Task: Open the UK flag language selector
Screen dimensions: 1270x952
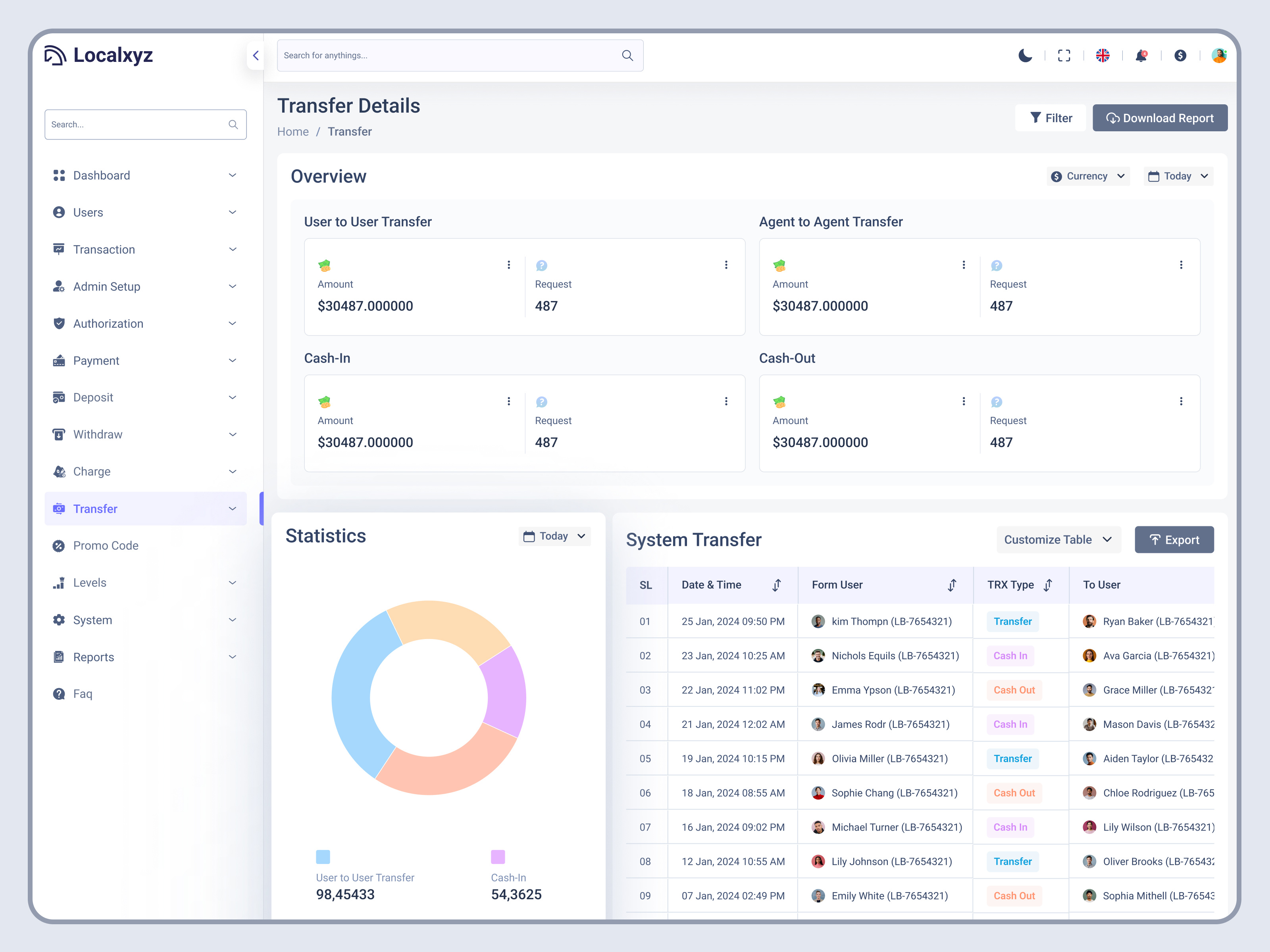Action: point(1103,56)
